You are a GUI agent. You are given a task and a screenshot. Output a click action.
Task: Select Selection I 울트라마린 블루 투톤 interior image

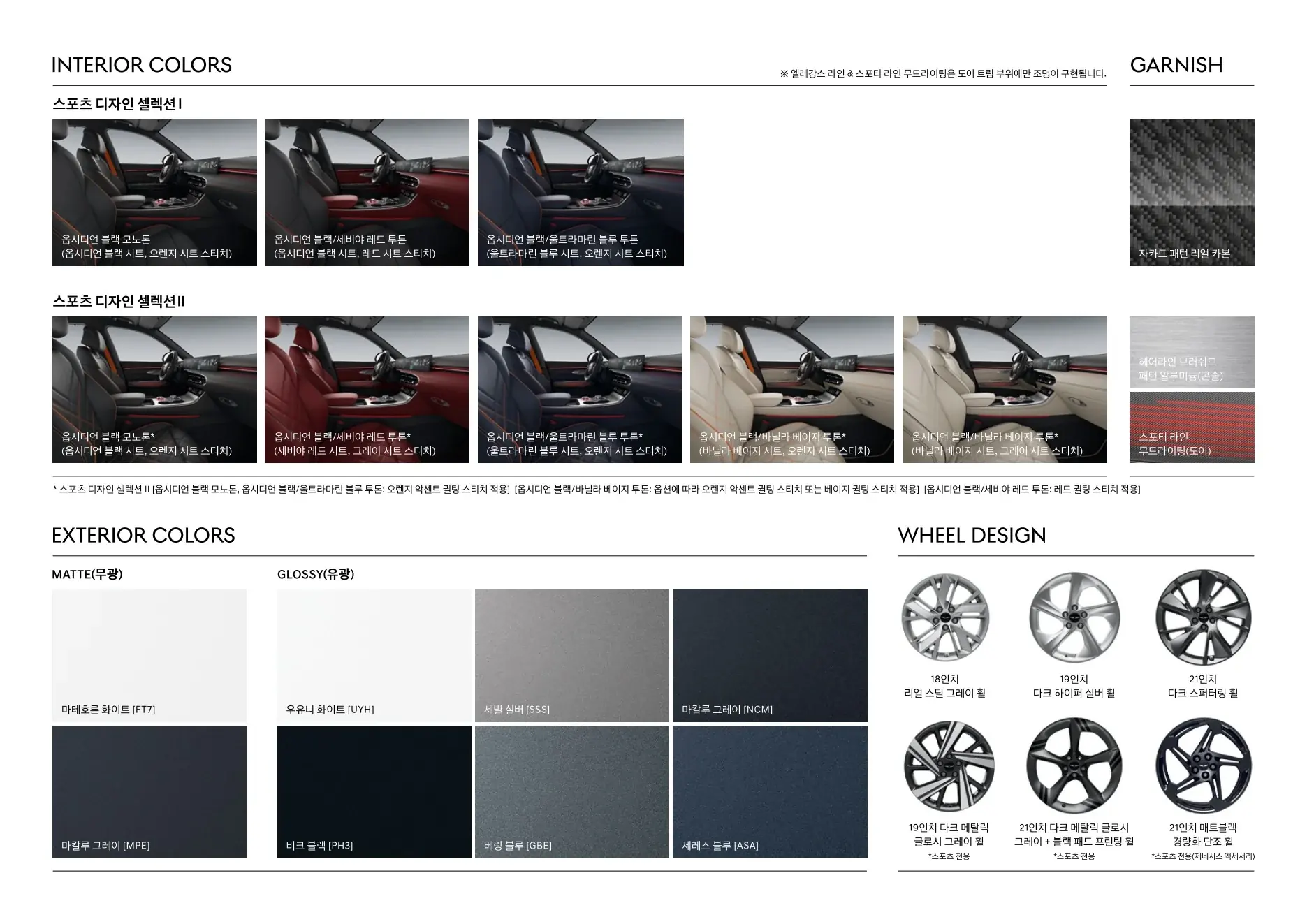click(x=581, y=193)
